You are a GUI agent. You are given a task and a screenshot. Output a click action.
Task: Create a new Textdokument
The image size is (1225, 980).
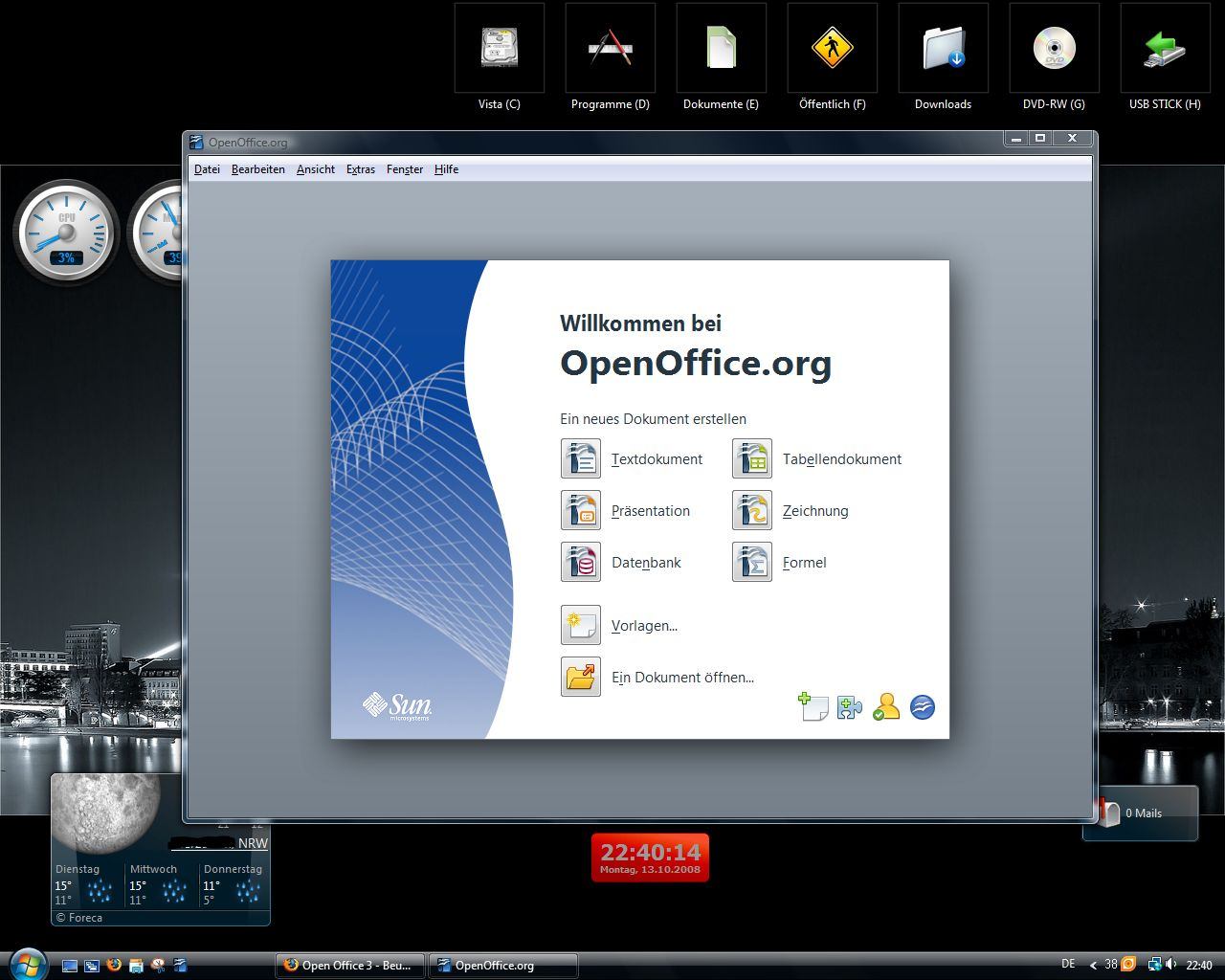coord(581,458)
